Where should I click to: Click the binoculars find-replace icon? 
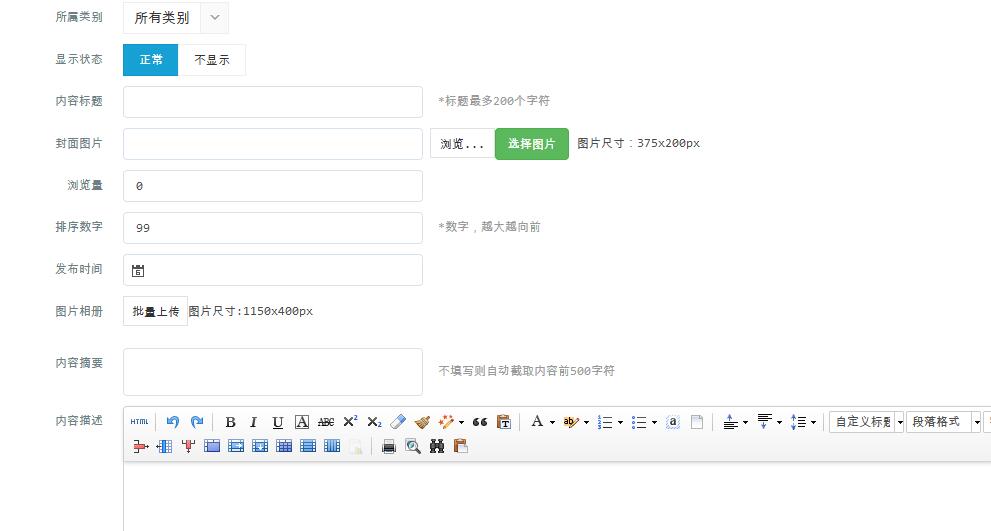pos(437,447)
